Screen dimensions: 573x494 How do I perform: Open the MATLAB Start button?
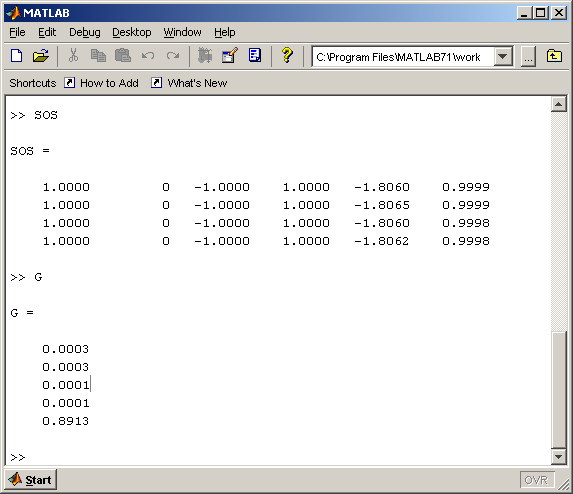pos(31,479)
